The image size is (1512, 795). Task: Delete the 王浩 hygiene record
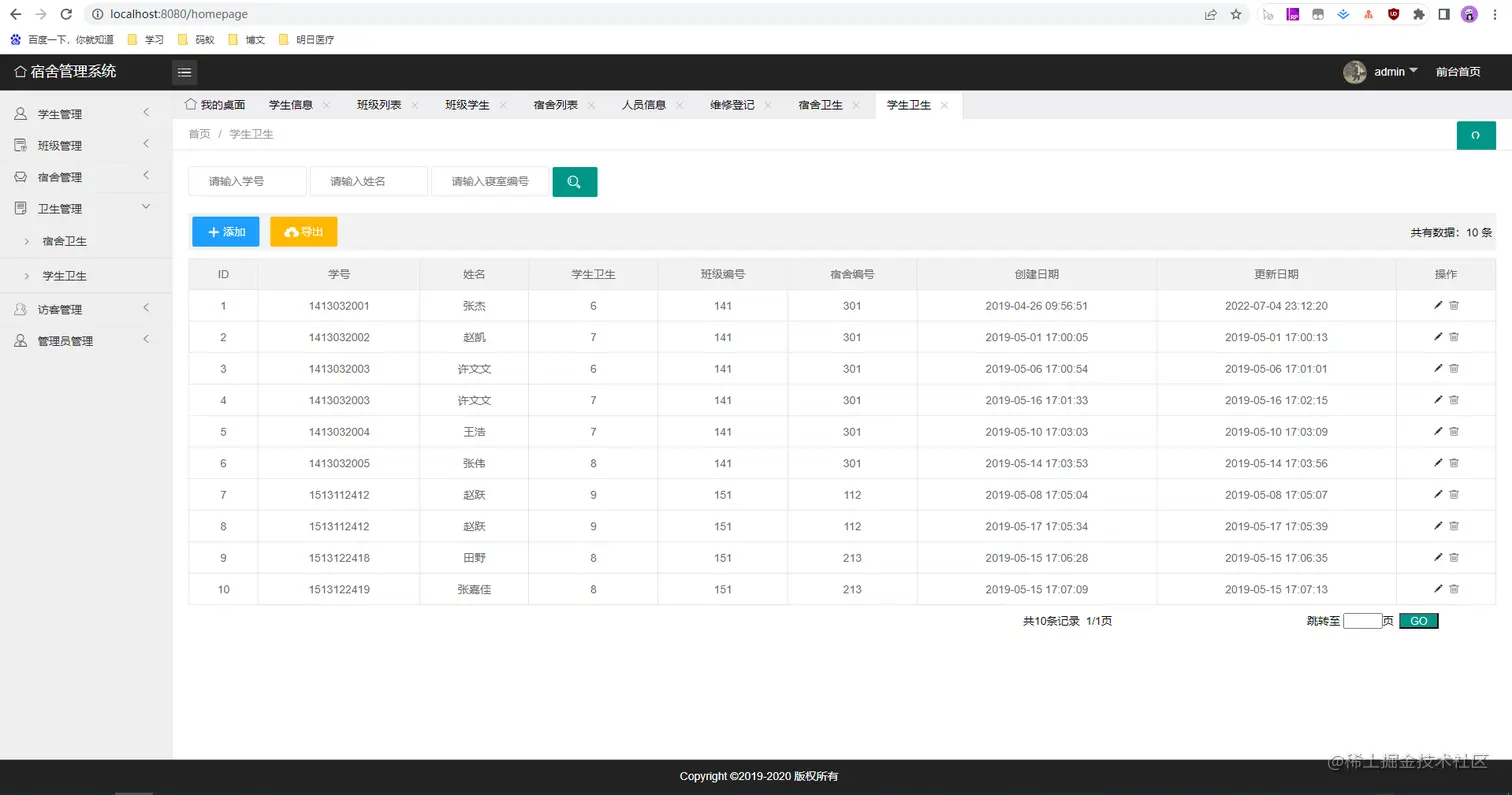(1454, 431)
